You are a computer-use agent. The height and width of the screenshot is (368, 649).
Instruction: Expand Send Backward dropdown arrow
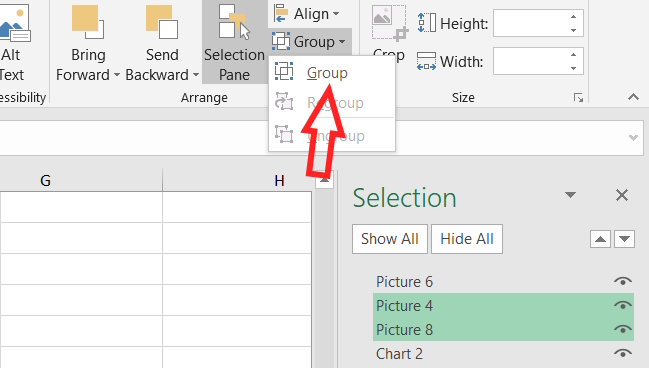(x=195, y=75)
